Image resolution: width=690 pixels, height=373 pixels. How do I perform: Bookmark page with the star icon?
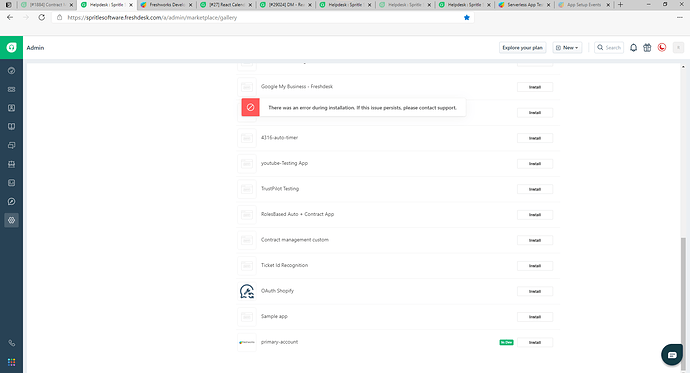(467, 18)
